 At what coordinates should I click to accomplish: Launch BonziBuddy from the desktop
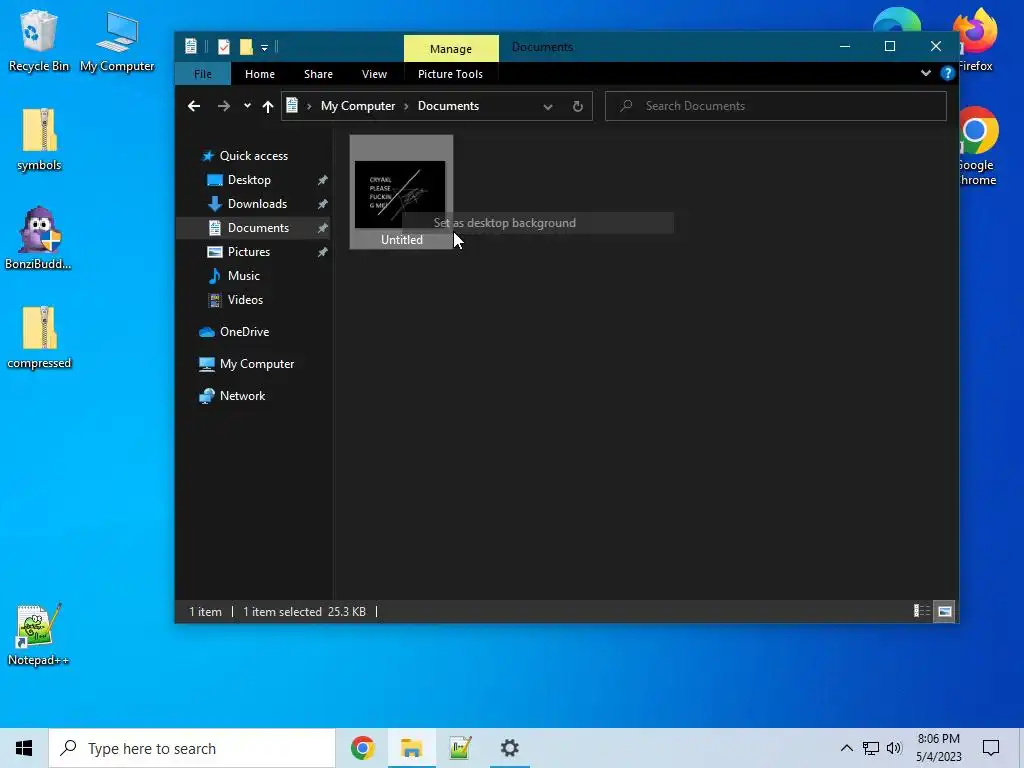coord(38,238)
